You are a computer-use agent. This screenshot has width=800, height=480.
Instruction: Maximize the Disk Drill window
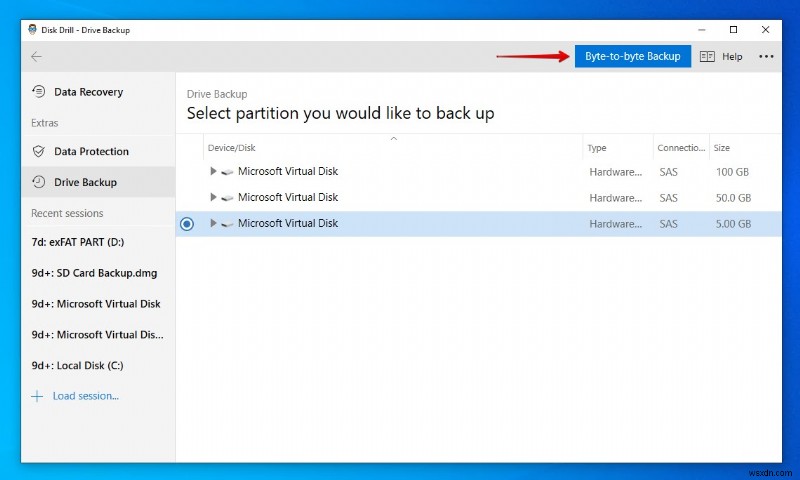tap(733, 30)
